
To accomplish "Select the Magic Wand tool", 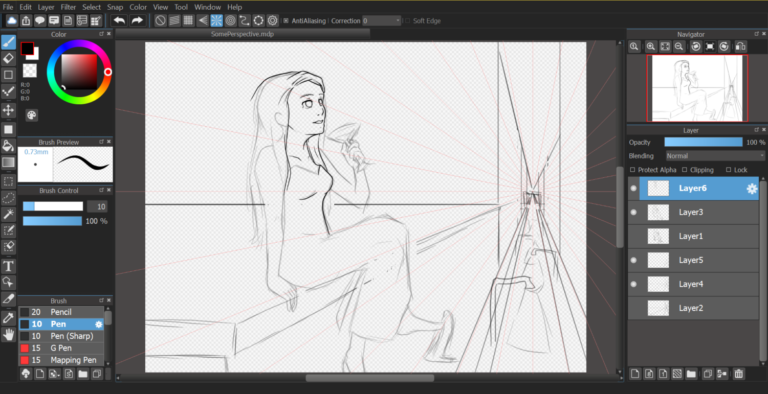I will click(x=8, y=214).
